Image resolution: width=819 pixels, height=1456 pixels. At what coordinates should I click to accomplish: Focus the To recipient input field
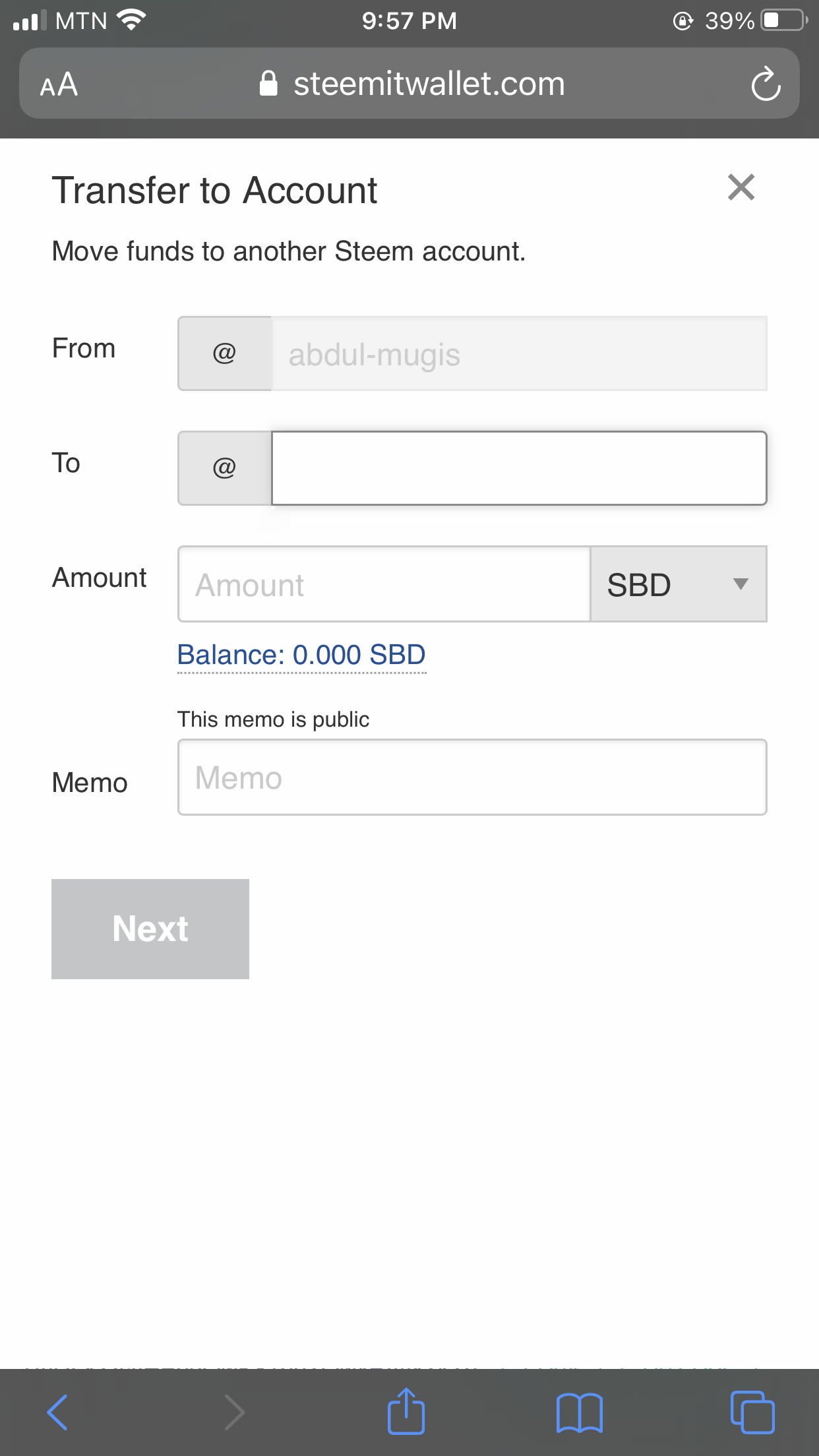[518, 468]
